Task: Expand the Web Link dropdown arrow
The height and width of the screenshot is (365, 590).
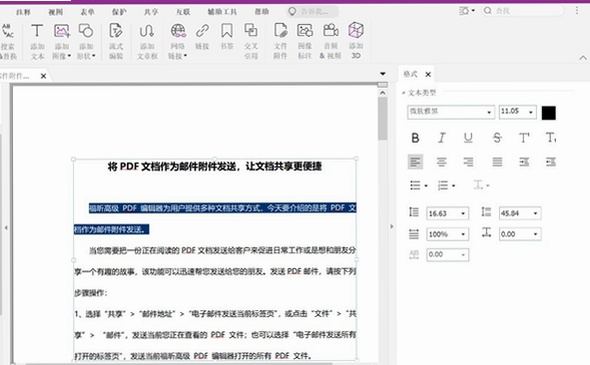Action: [186, 56]
